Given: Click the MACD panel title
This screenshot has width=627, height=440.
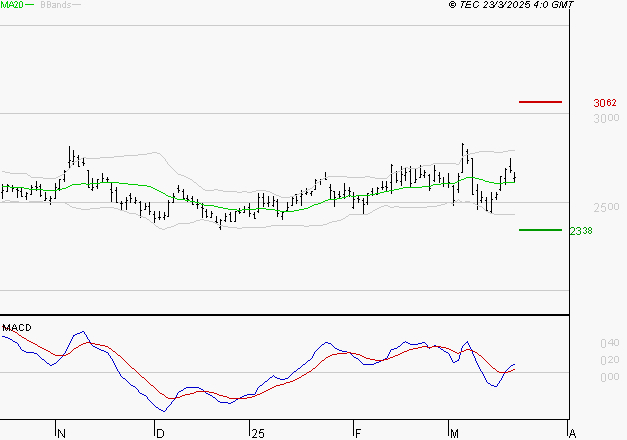Looking at the screenshot, I should click(x=17, y=328).
